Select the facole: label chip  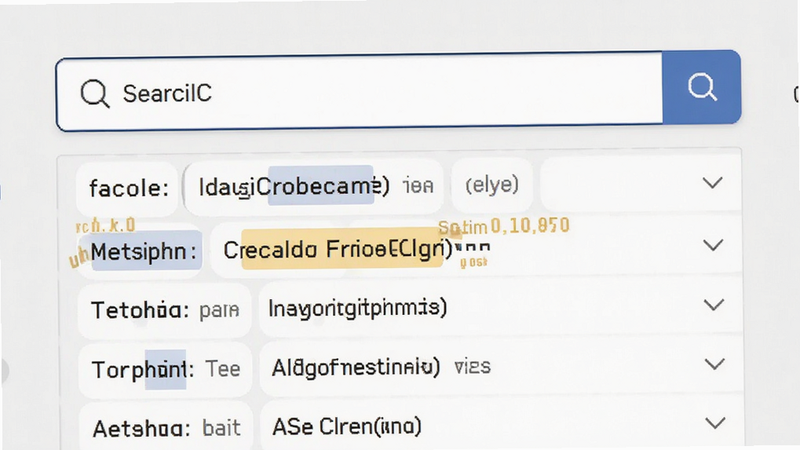pyautogui.click(x=128, y=188)
